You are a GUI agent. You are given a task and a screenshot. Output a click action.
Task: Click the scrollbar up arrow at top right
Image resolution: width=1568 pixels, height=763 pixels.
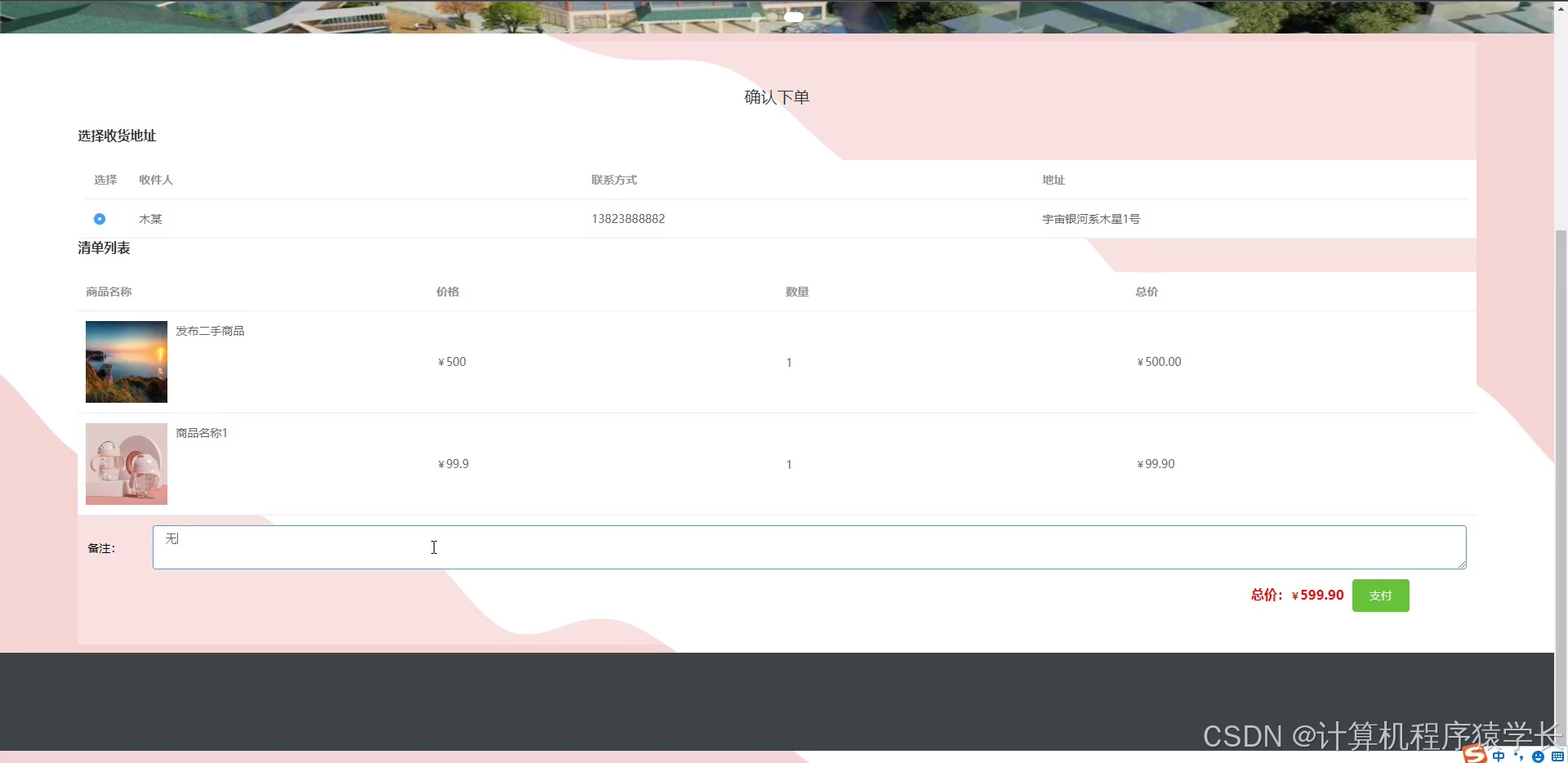pyautogui.click(x=1561, y=7)
